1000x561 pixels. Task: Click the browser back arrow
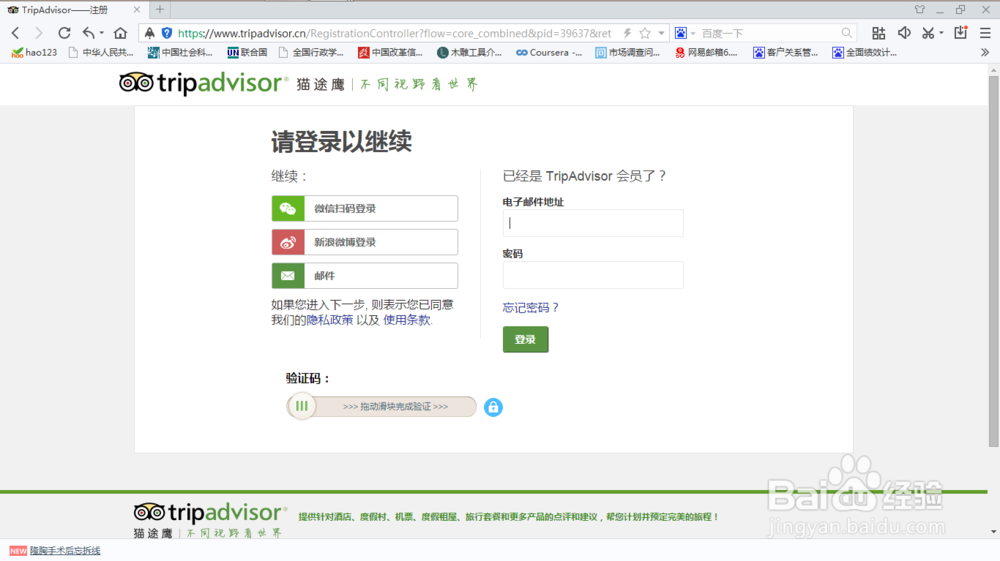(16, 33)
